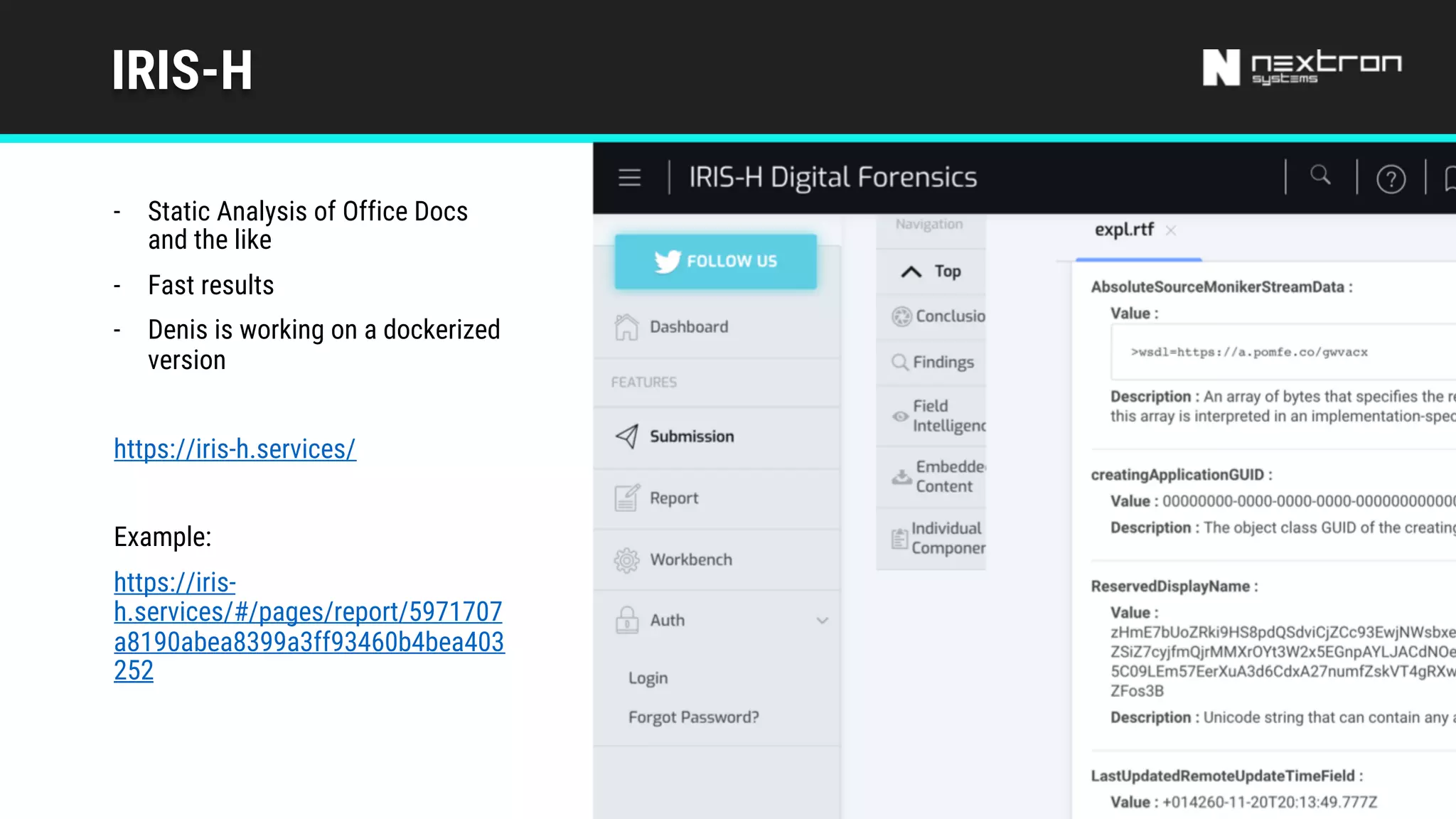1456x819 pixels.
Task: Go to Field Intelligence section
Action: click(931, 416)
